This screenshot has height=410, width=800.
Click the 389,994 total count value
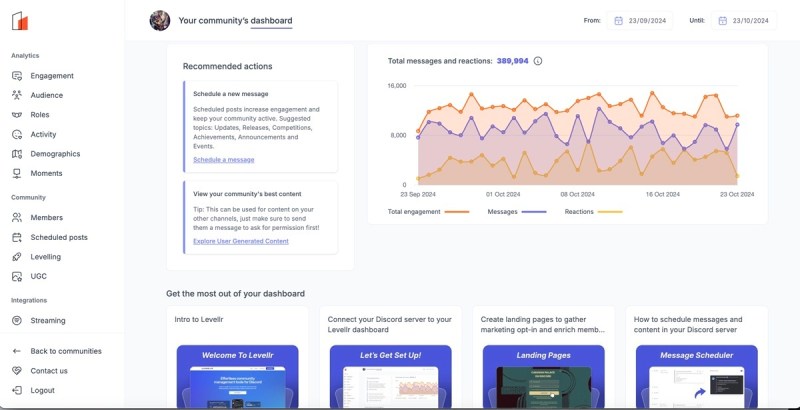512,61
